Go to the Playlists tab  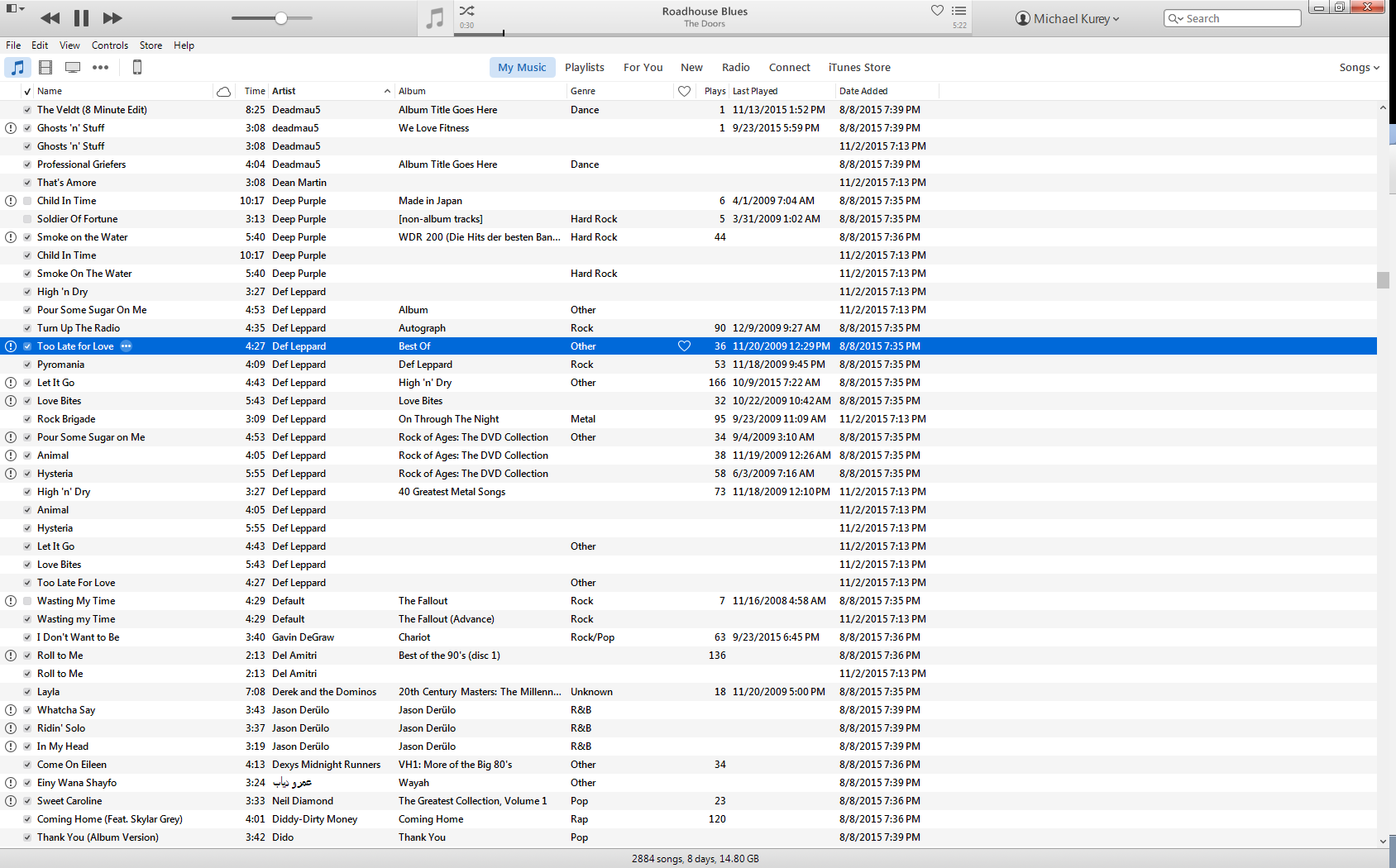click(x=585, y=68)
